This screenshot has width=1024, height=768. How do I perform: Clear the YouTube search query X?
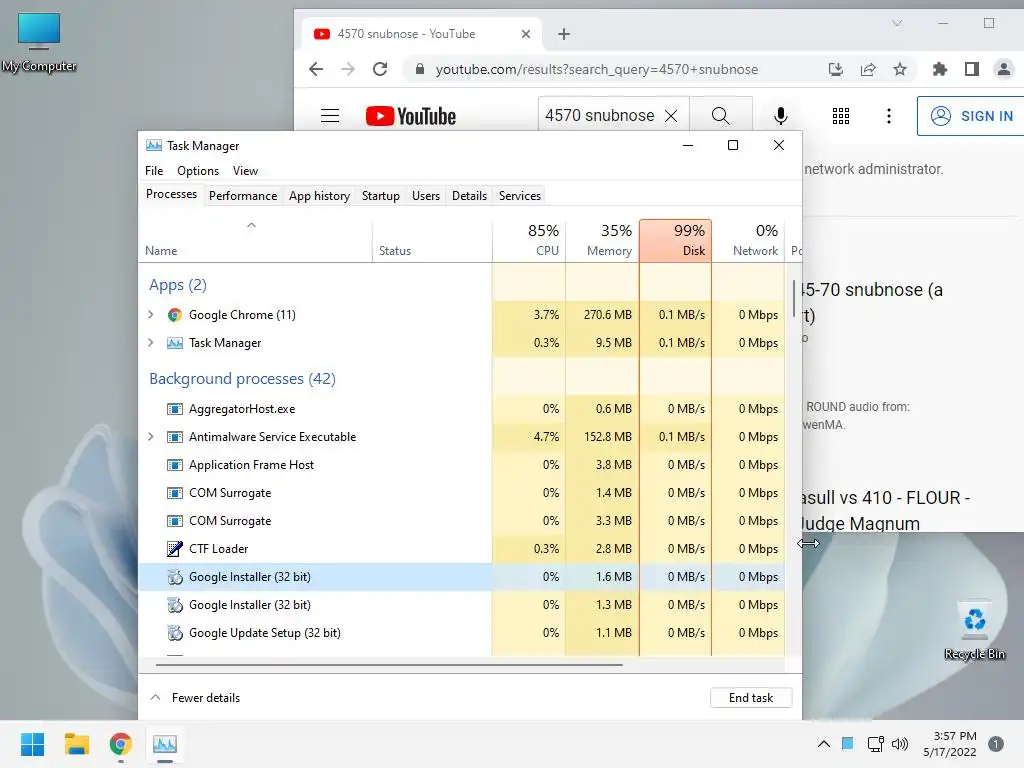click(671, 116)
